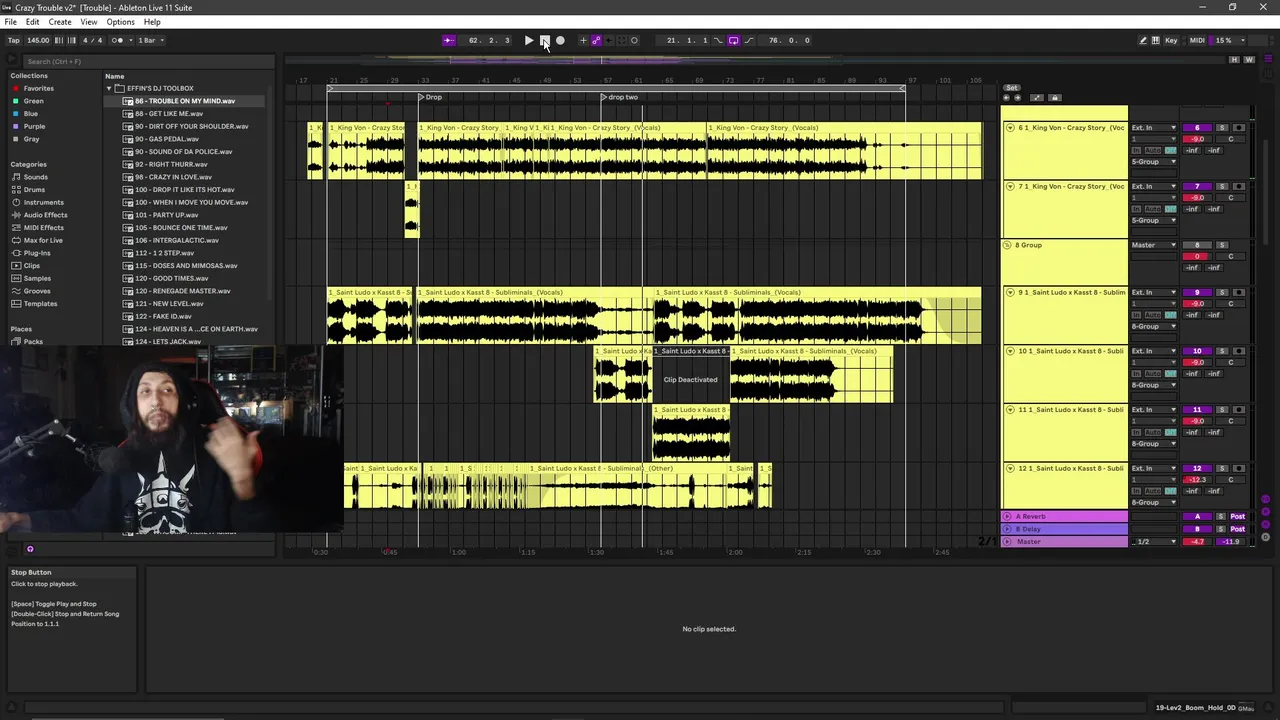Unfold the 8 Group track
Screen dimensions: 1280x720
[1008, 245]
